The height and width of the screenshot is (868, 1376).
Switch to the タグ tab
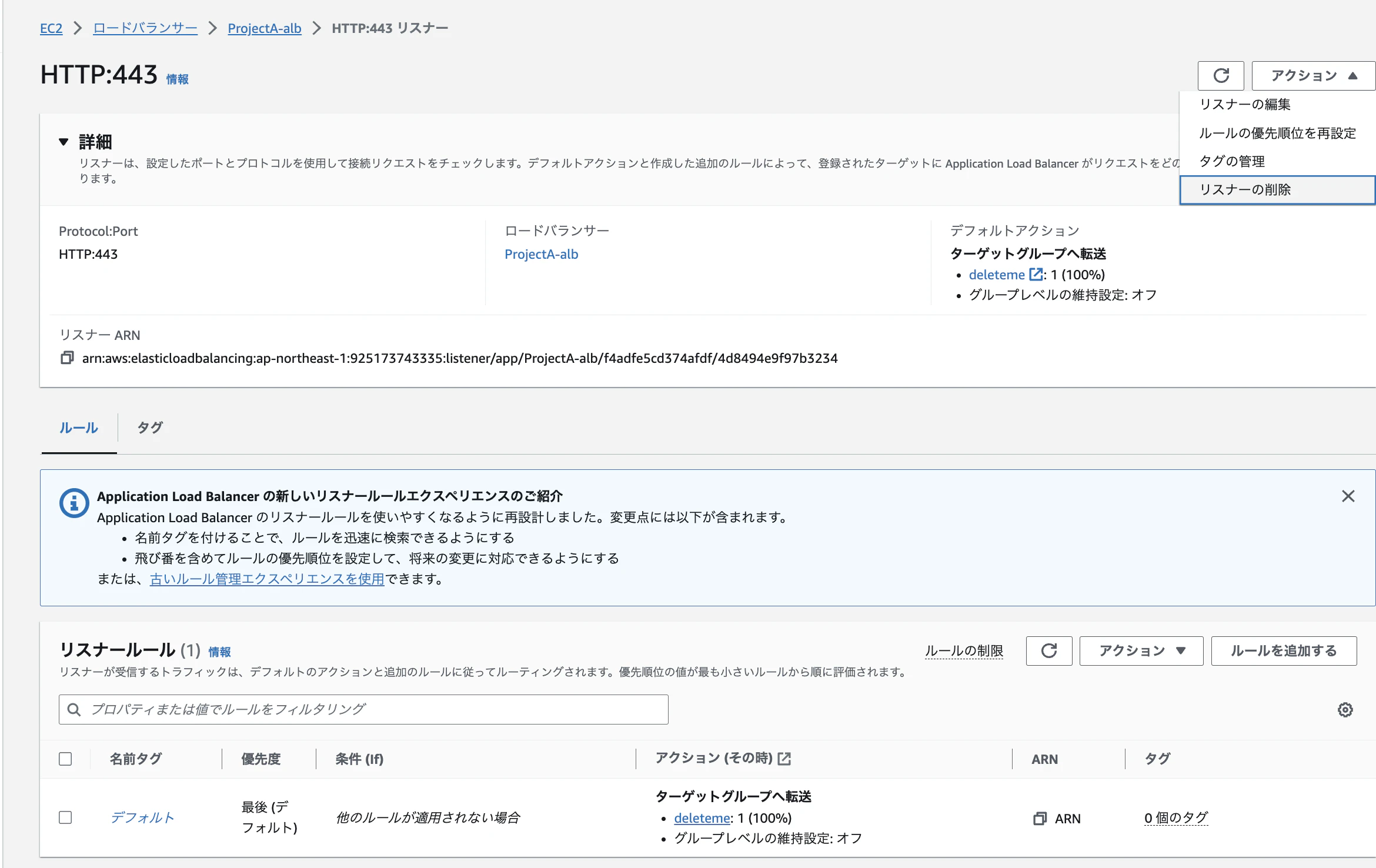tap(149, 428)
